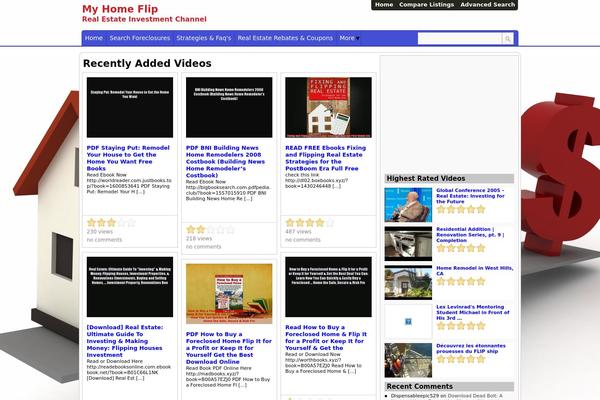The image size is (600, 400).
Task: Open the yellow Foreclosed Home book thumbnail
Action: [229, 294]
